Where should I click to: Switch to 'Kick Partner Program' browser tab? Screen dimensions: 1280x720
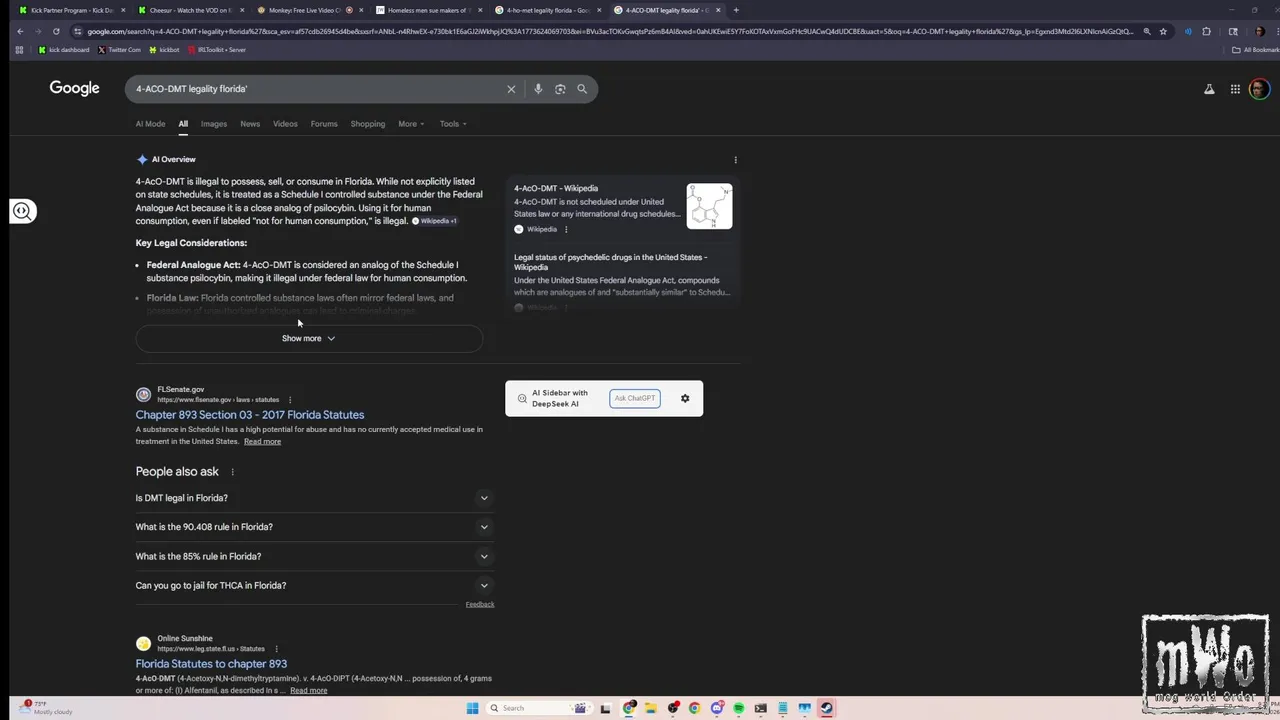[x=70, y=10]
